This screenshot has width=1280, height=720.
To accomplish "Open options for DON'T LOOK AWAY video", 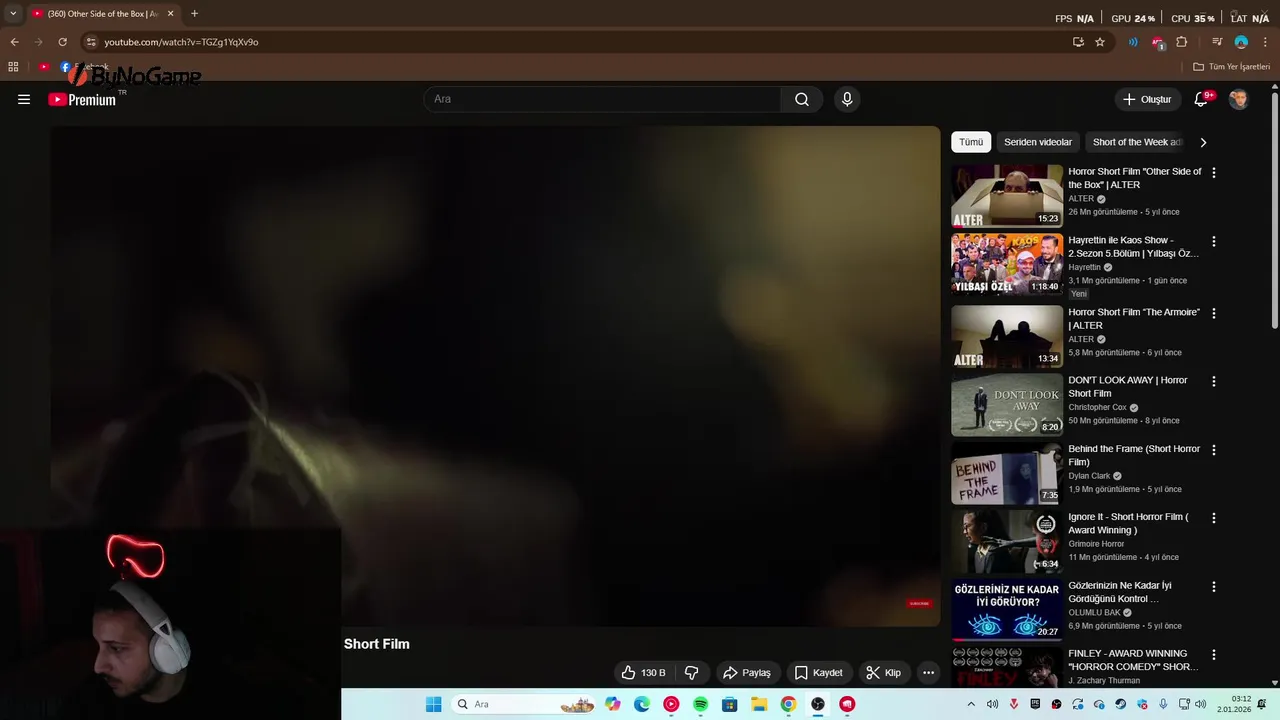I will (x=1214, y=381).
